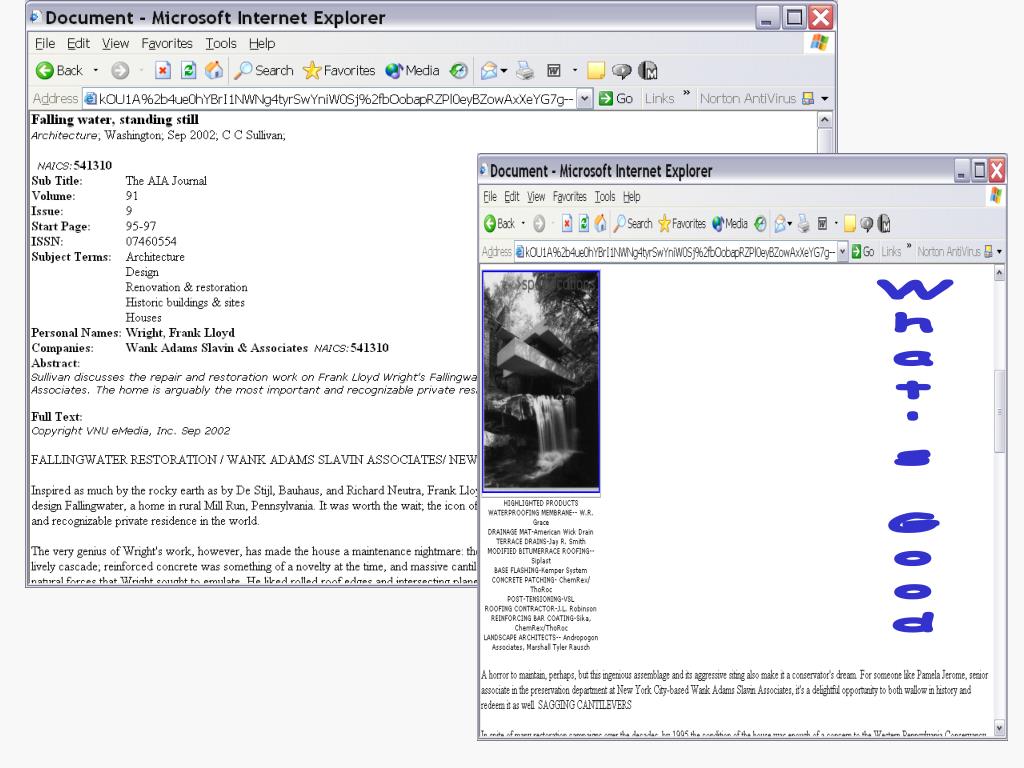Click Messenger icon in rear window toolbar
This screenshot has height=768, width=1024.
[x=648, y=71]
